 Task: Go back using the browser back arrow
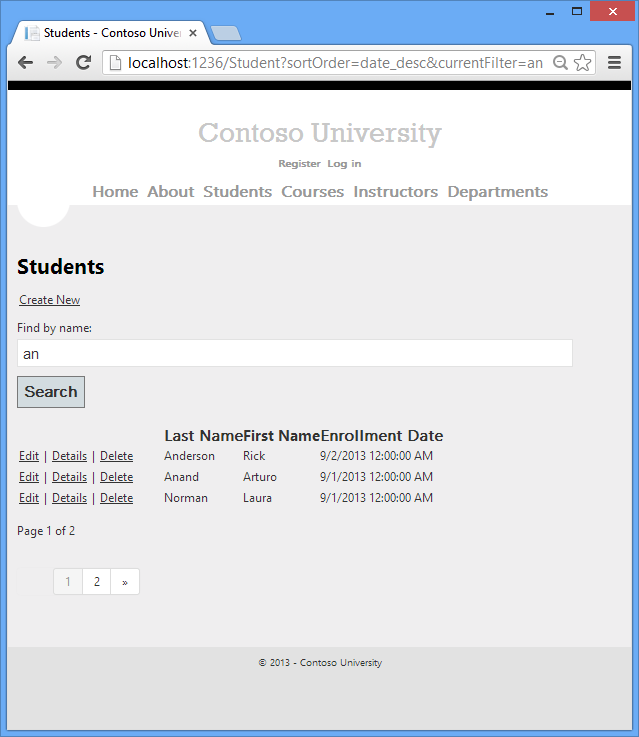point(25,63)
